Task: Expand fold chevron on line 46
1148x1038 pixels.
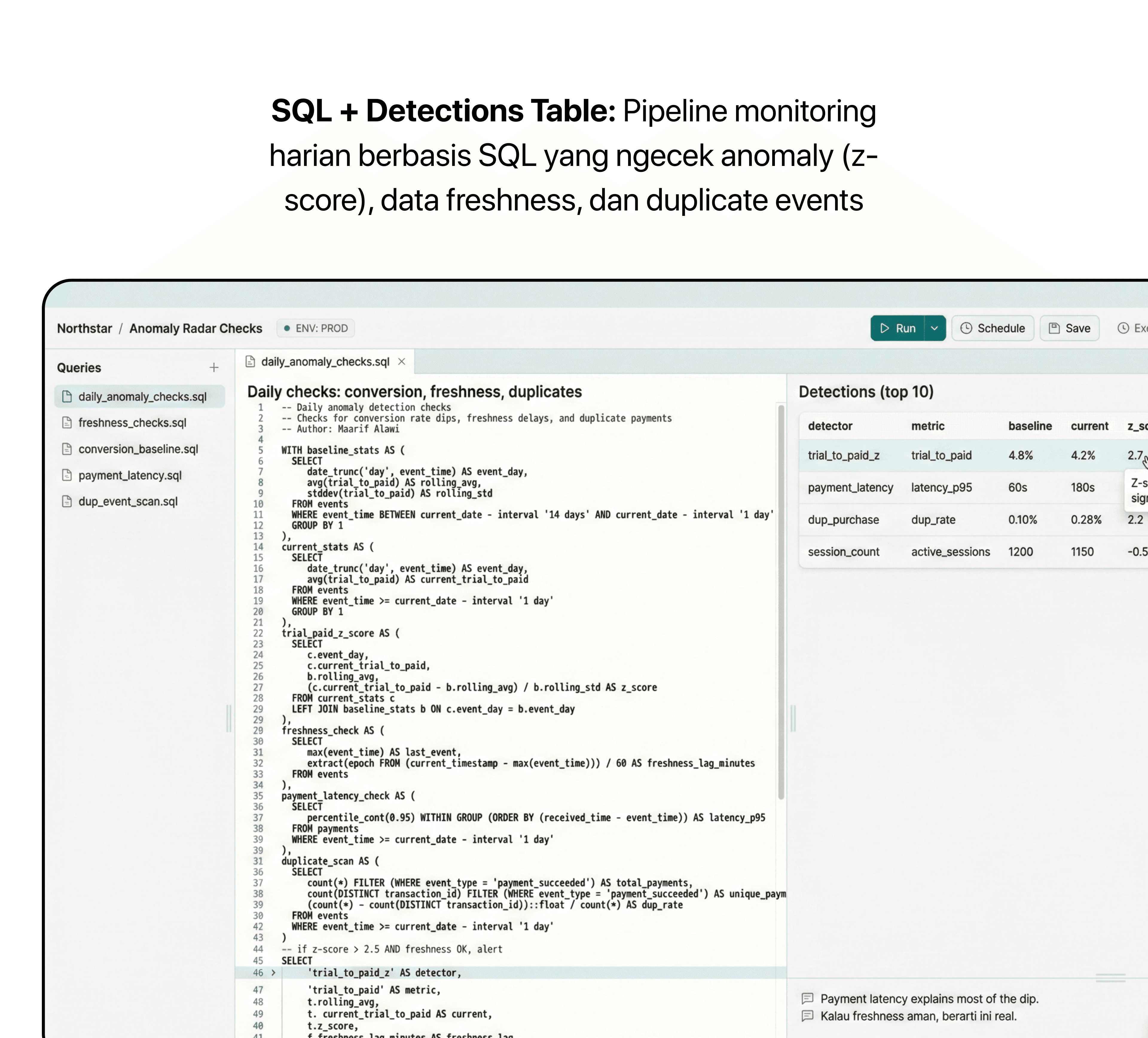Action: tap(273, 973)
